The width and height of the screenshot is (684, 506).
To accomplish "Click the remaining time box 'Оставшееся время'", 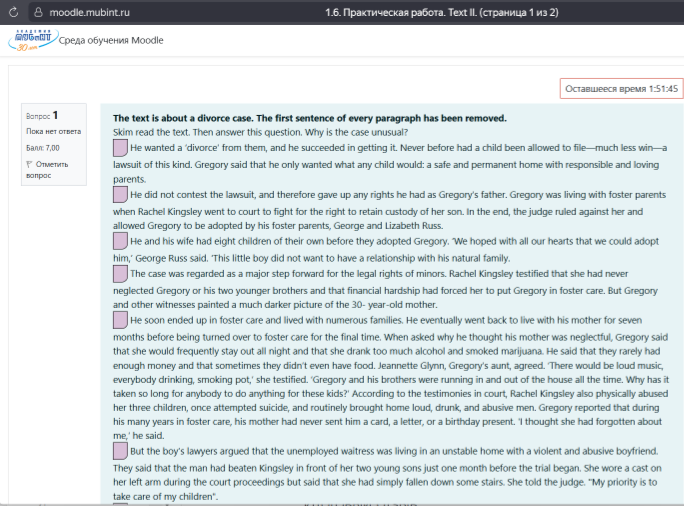I will pos(621,89).
